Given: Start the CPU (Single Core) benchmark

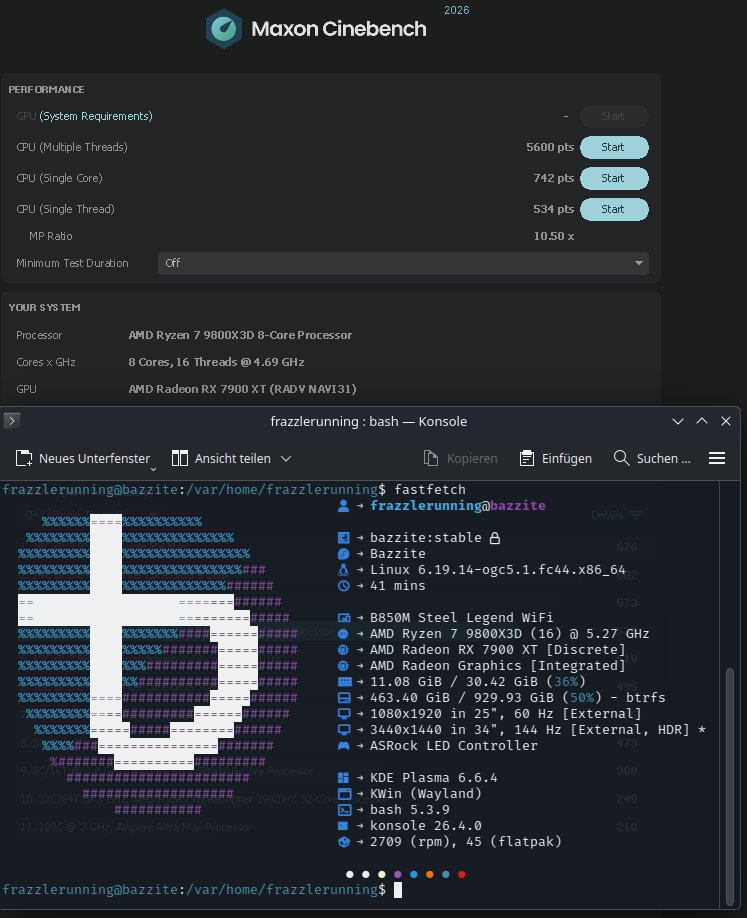Looking at the screenshot, I should 614,179.
